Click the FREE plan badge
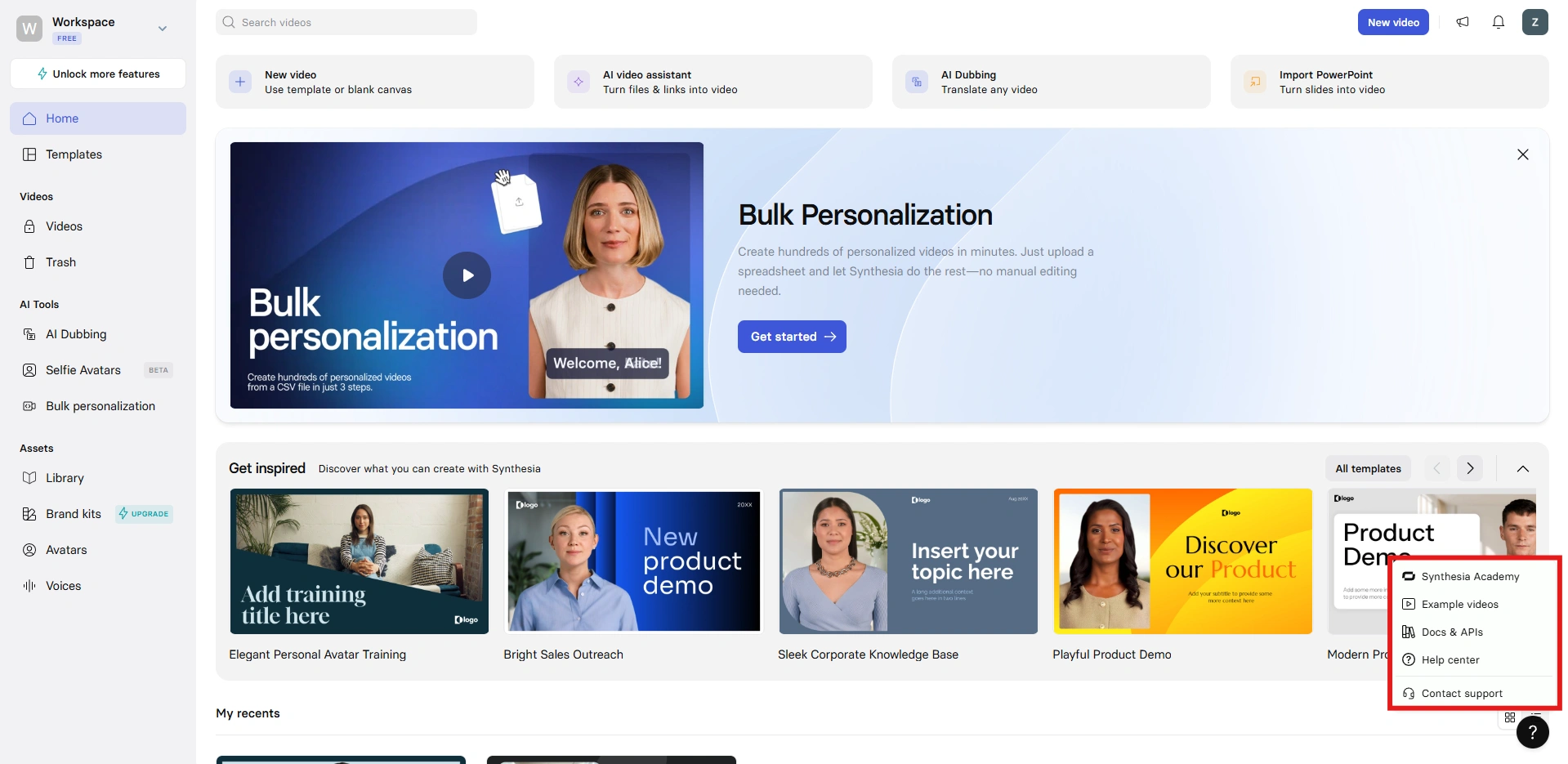 [67, 38]
